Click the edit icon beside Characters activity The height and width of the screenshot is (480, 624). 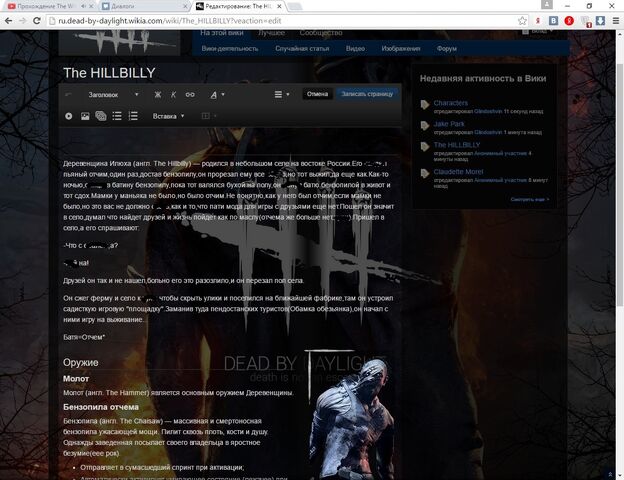[x=425, y=104]
